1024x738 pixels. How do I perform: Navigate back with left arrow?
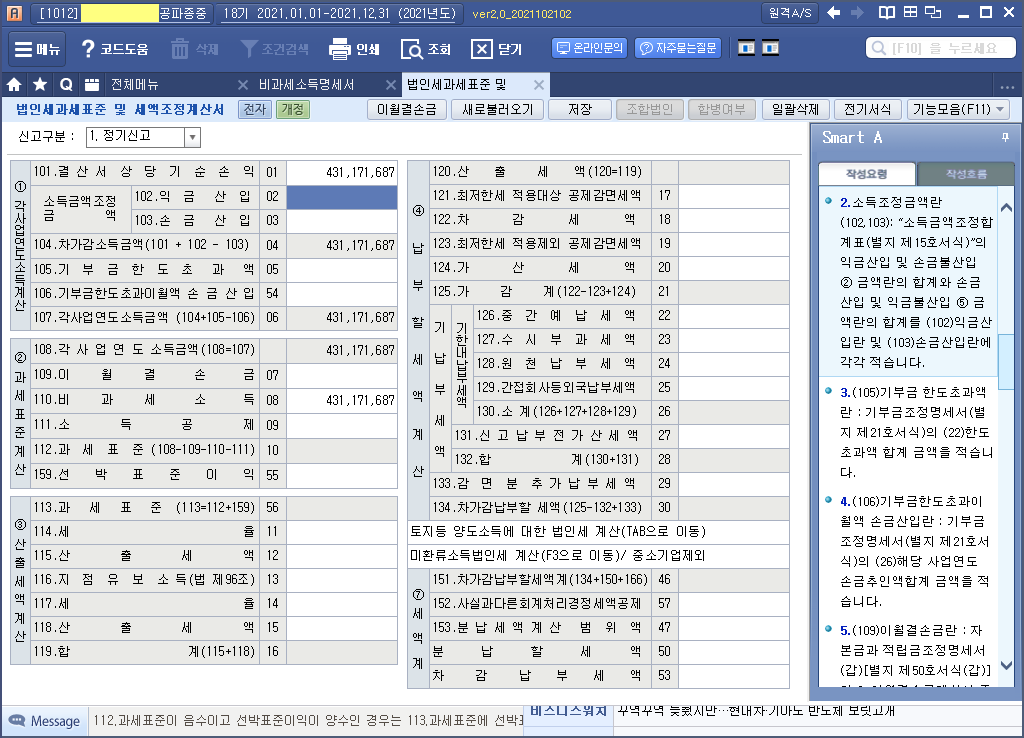(833, 12)
